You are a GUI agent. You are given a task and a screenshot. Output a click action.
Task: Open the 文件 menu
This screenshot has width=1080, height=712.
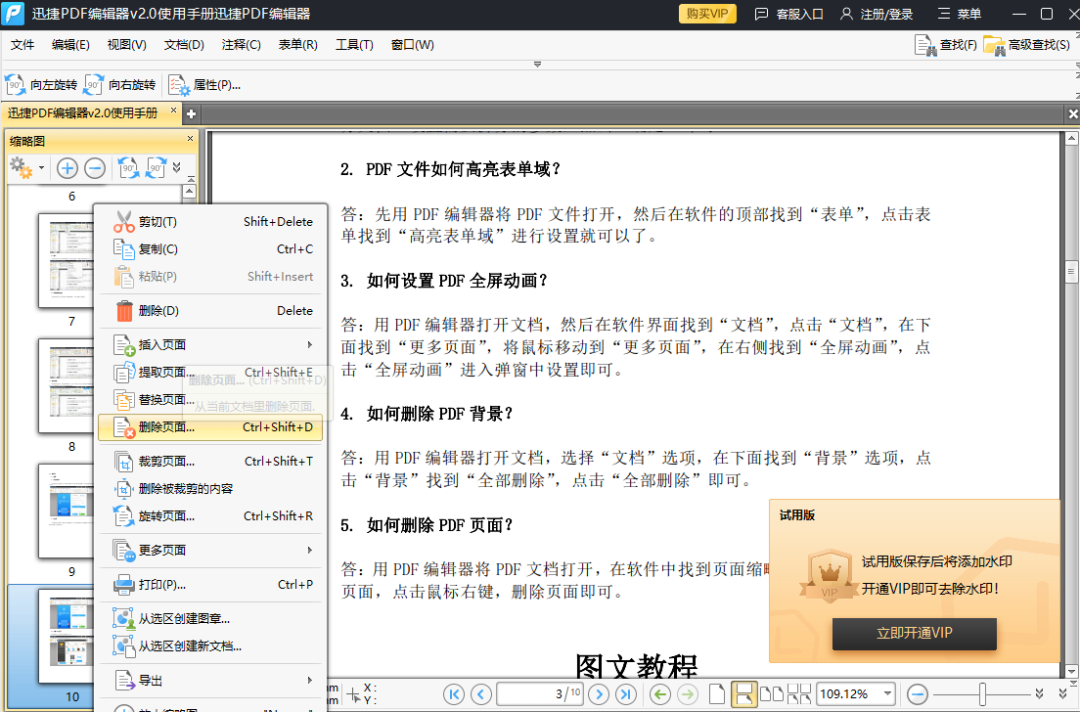click(22, 45)
